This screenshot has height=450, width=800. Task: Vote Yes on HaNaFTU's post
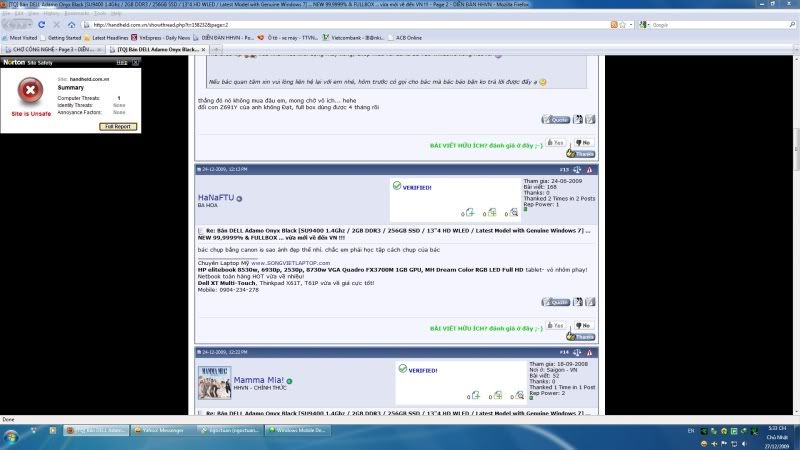556,326
